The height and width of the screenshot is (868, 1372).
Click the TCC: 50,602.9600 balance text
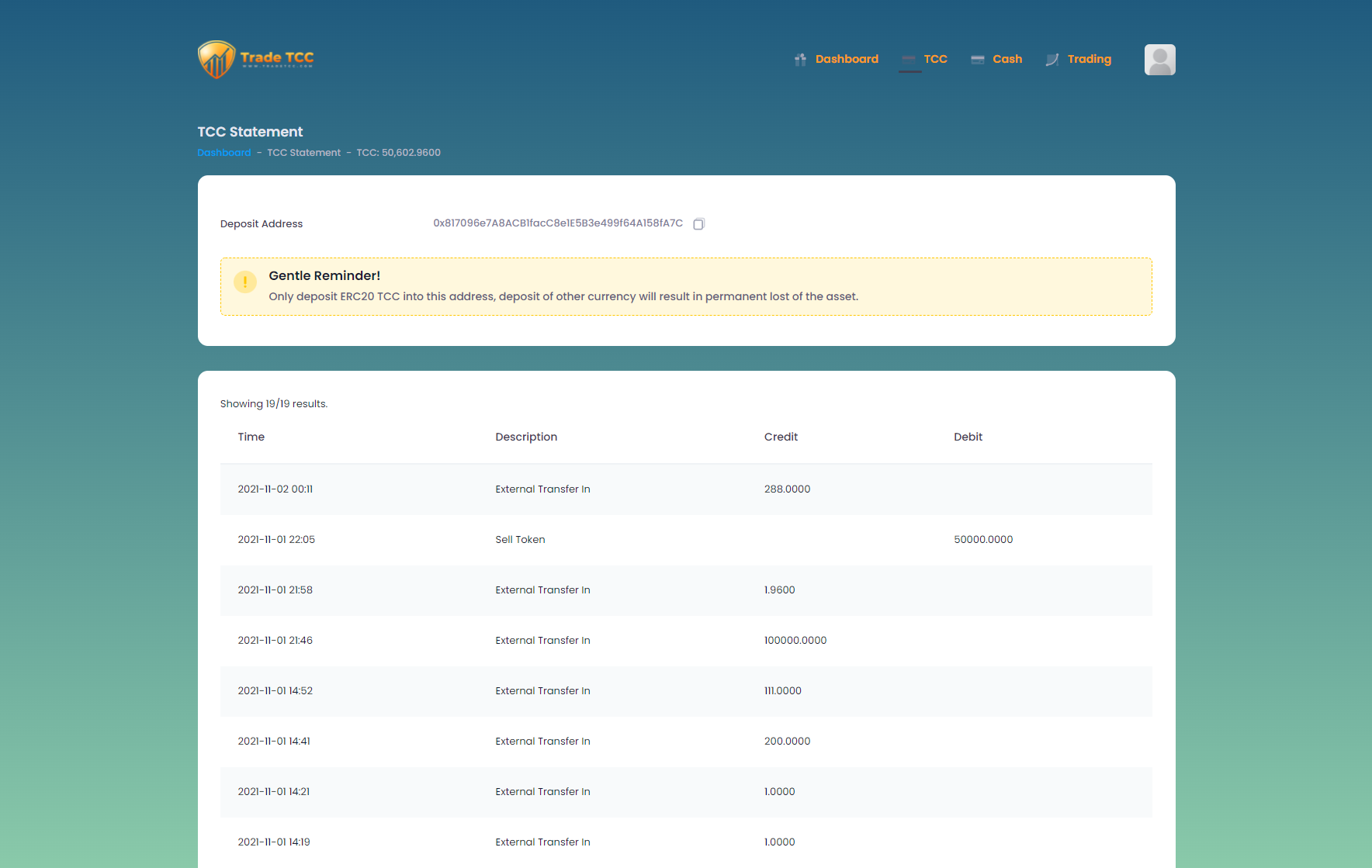coord(399,153)
